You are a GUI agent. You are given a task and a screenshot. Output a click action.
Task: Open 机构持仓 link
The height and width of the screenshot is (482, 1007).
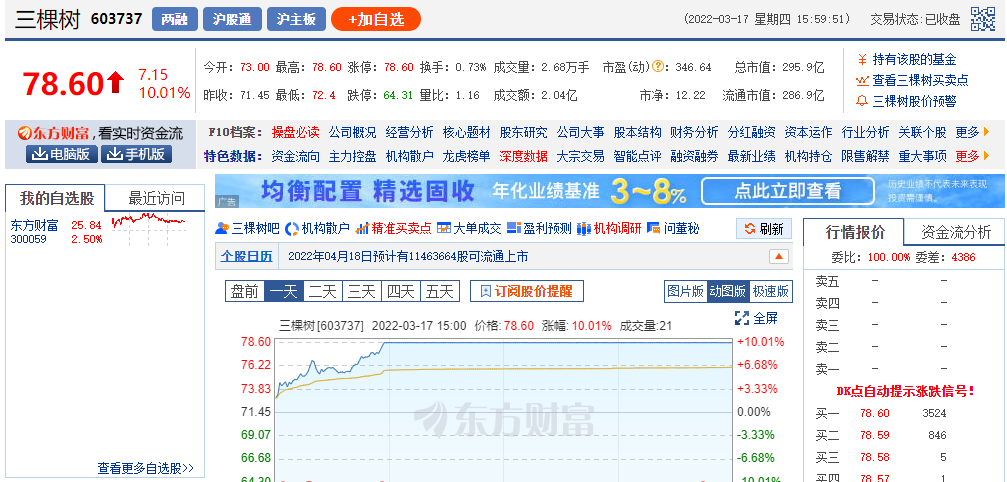tap(808, 156)
